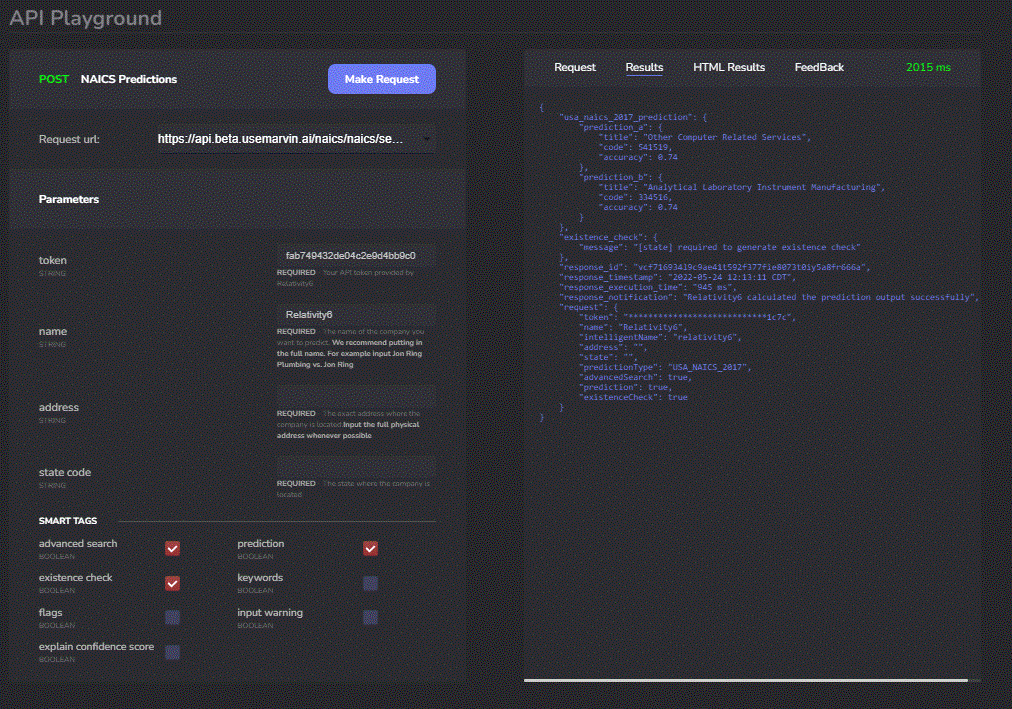This screenshot has height=709, width=1012.
Task: Click the response_timestamp line
Action: pos(678,277)
